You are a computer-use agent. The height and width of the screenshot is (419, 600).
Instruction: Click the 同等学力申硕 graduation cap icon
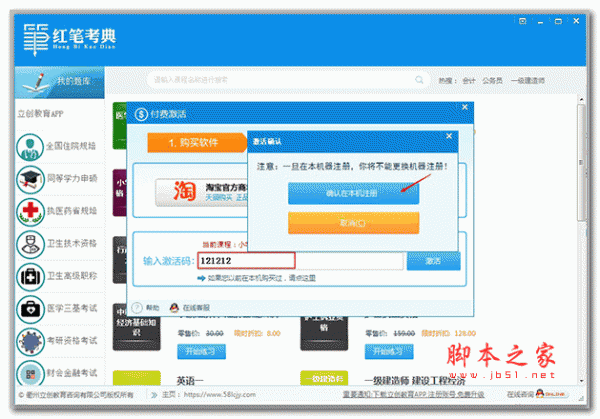pos(30,179)
